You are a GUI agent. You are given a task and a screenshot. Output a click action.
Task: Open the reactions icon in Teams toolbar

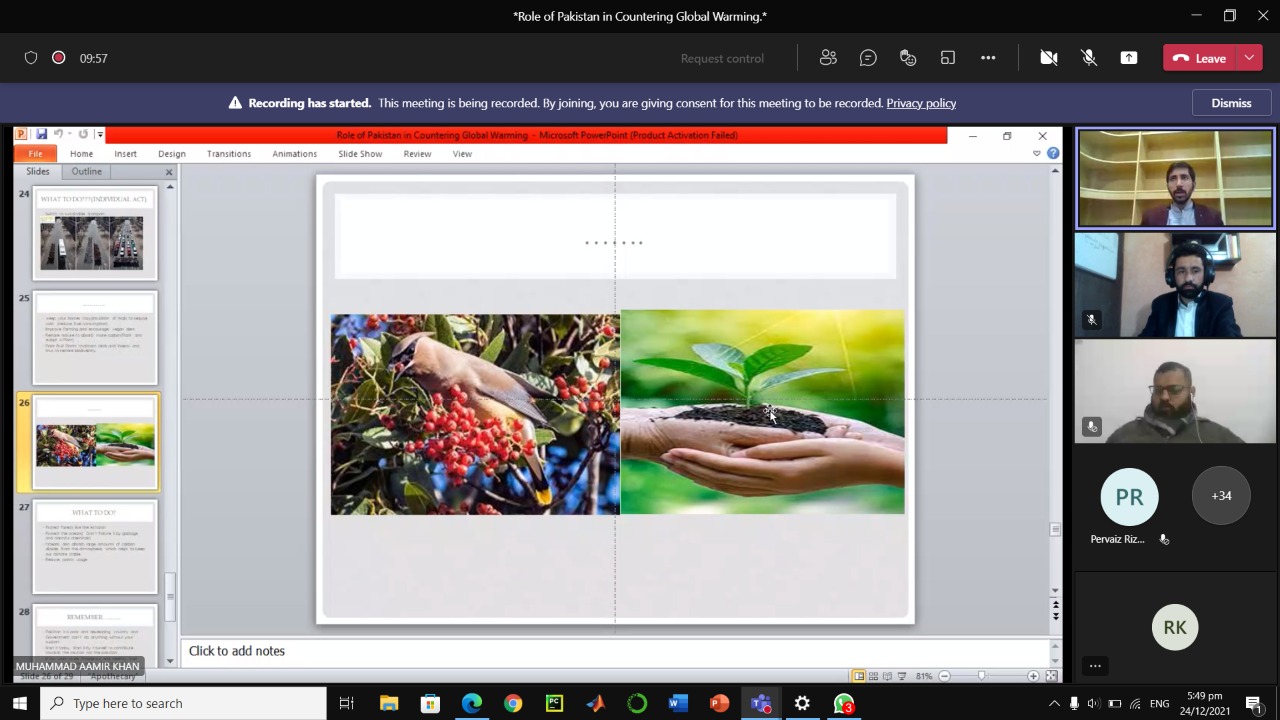pos(908,58)
